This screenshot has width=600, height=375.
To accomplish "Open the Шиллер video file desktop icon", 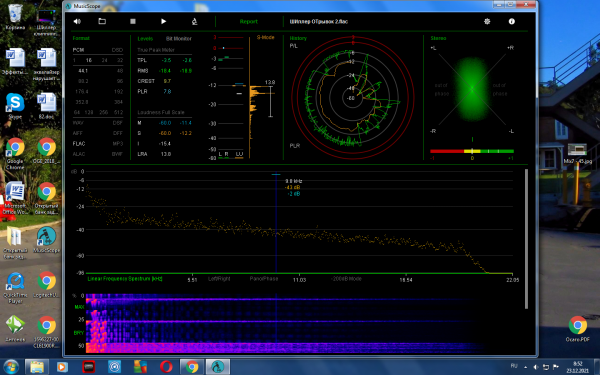I will pyautogui.click(x=47, y=22).
